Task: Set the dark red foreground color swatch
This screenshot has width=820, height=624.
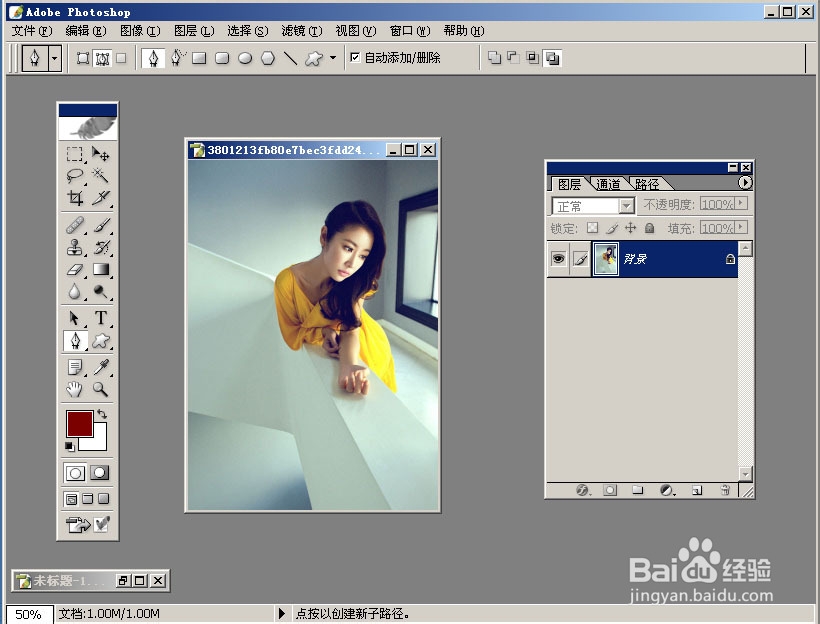Action: [x=79, y=424]
